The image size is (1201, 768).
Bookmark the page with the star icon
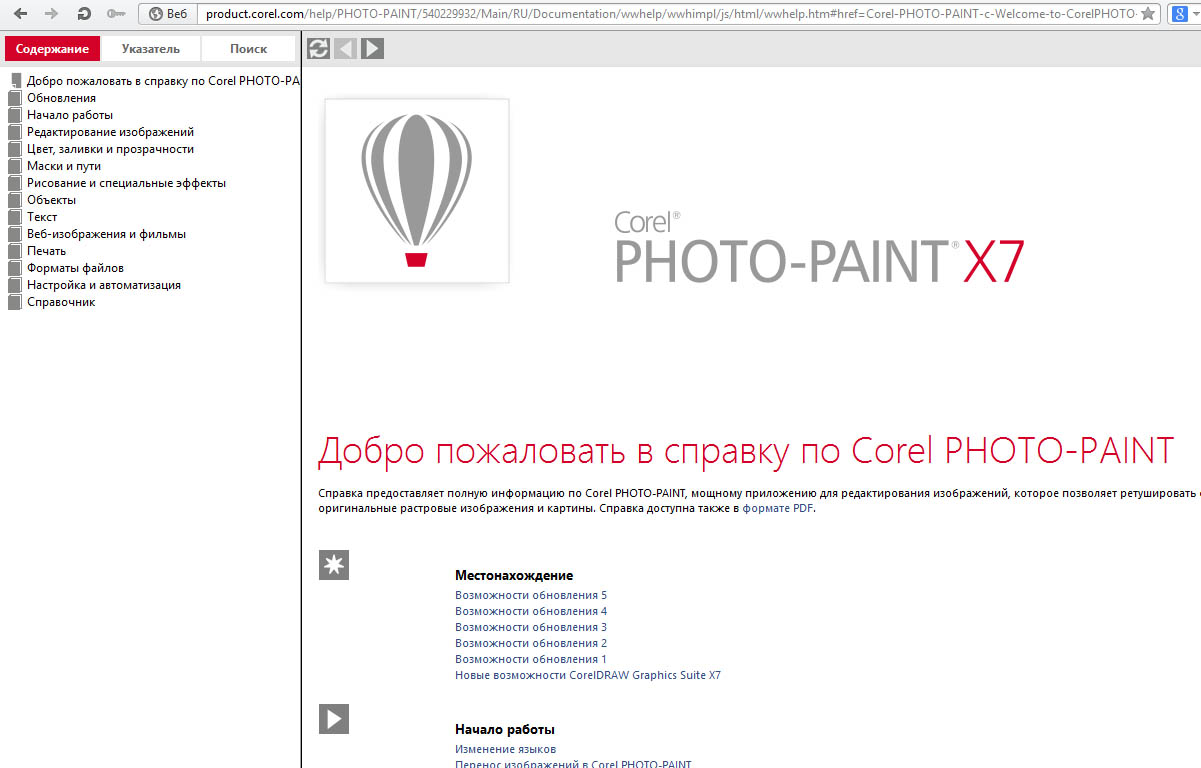(x=1148, y=14)
